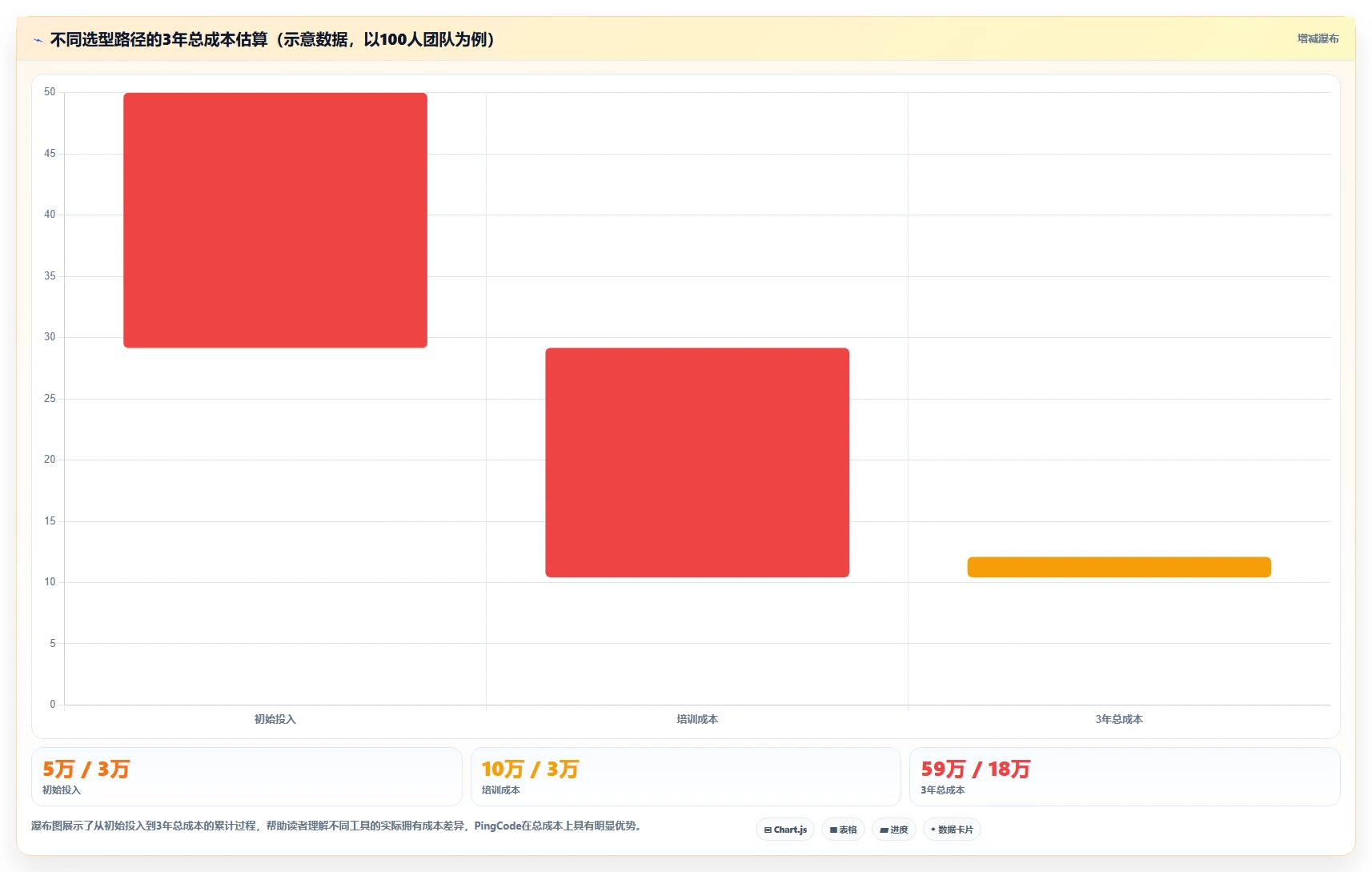Click the chart title text

(x=273, y=39)
